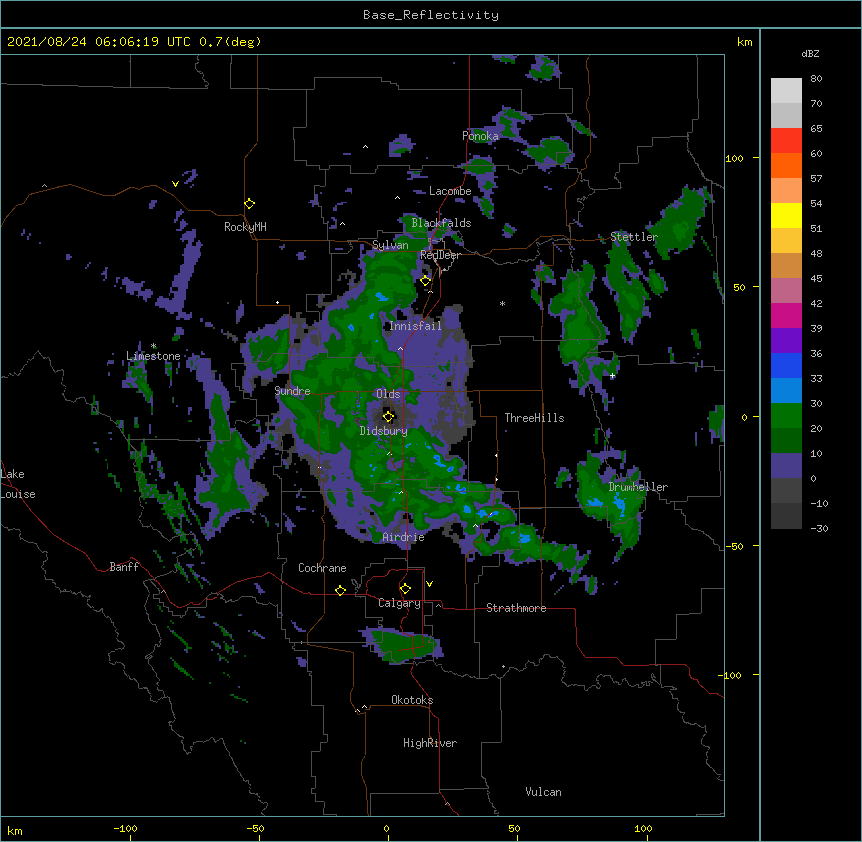
Task: Click the Drumheller label
Action: click(638, 487)
